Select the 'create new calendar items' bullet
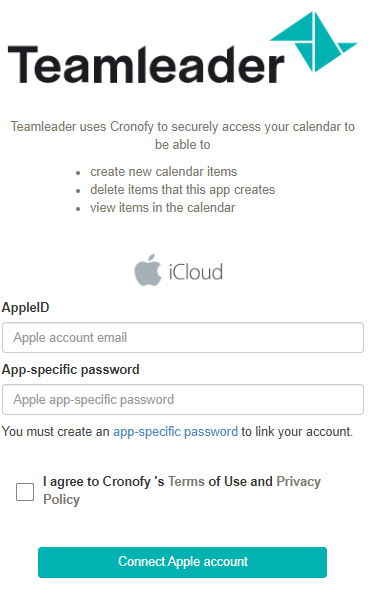 point(164,172)
